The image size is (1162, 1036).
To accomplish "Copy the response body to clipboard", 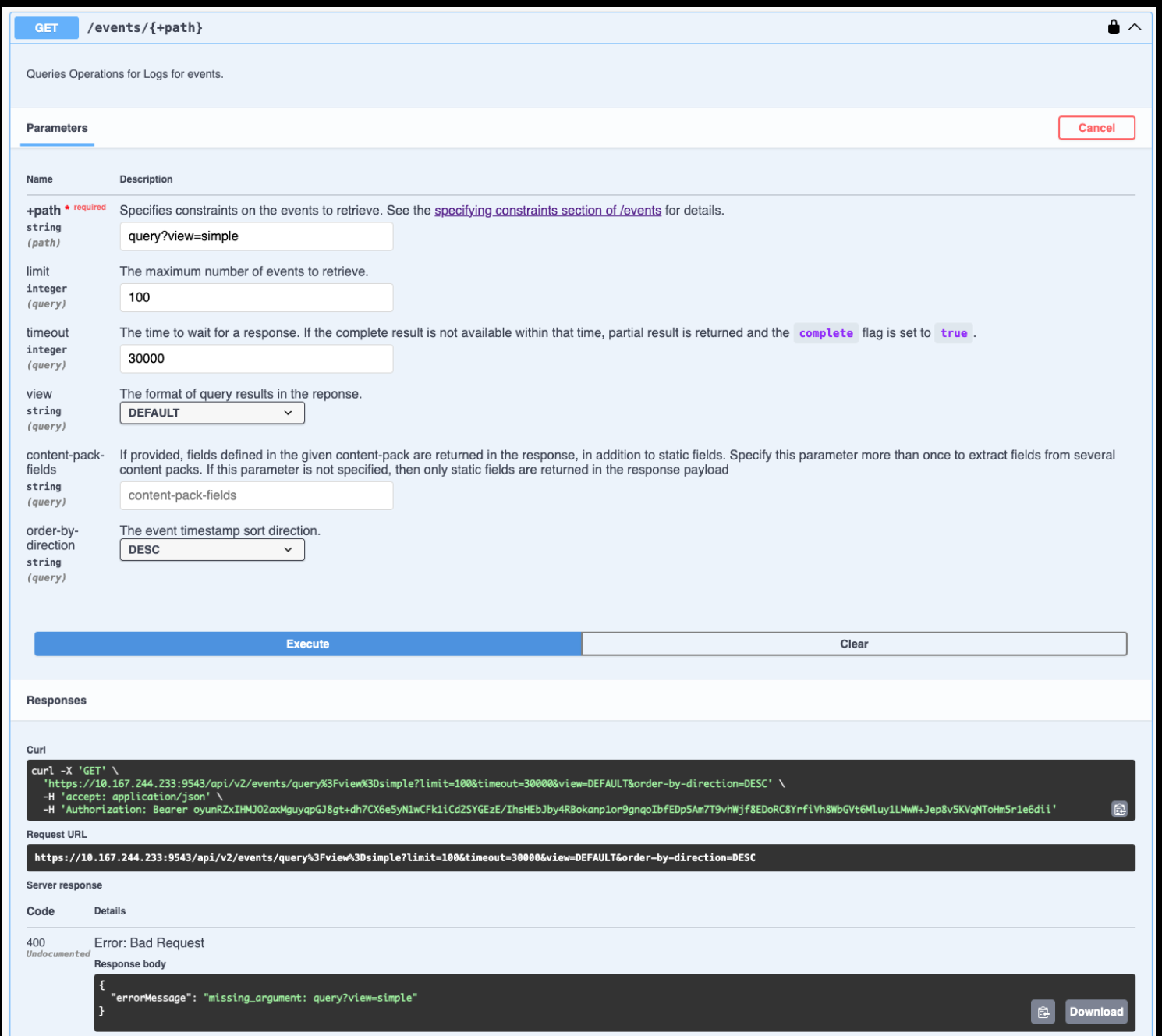I will point(1043,1012).
